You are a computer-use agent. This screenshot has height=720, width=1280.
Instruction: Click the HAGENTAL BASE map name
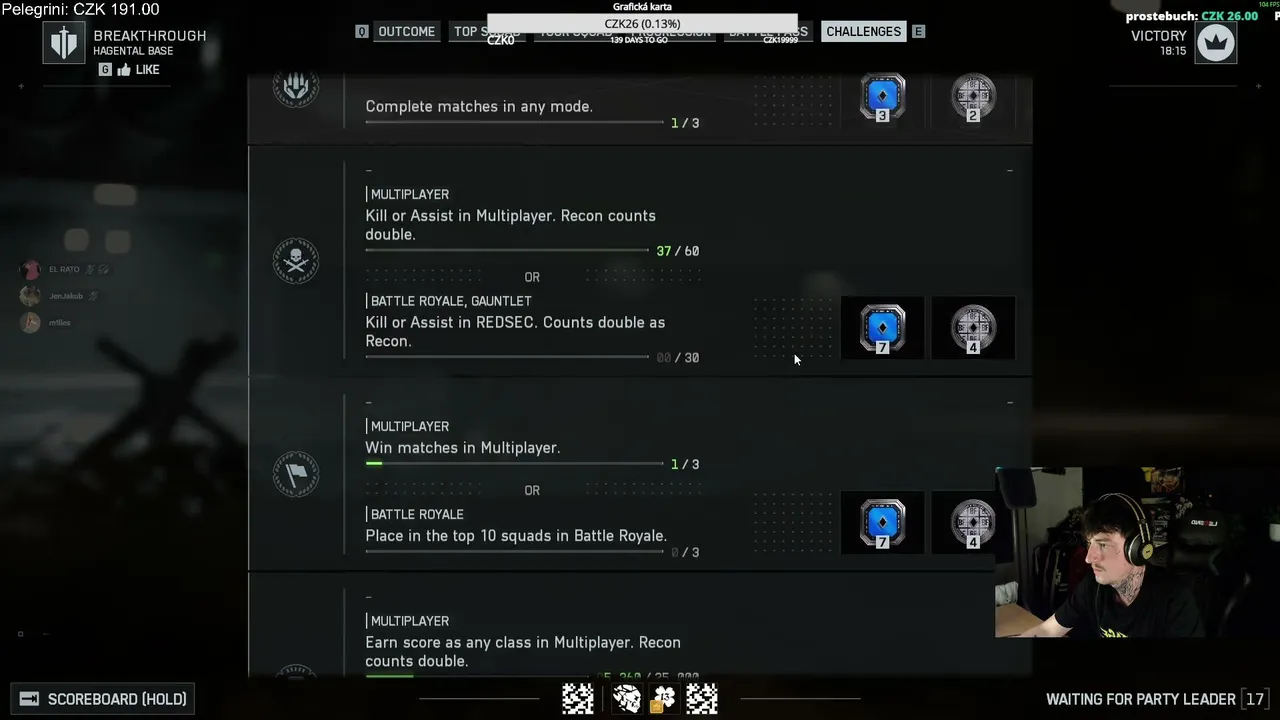click(133, 51)
